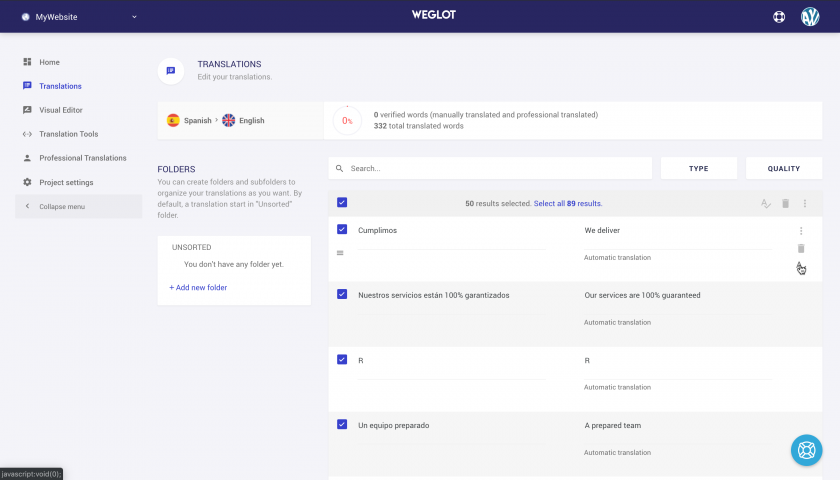Image resolution: width=840 pixels, height=480 pixels.
Task: Click the Spanish flag icon
Action: coord(173,121)
